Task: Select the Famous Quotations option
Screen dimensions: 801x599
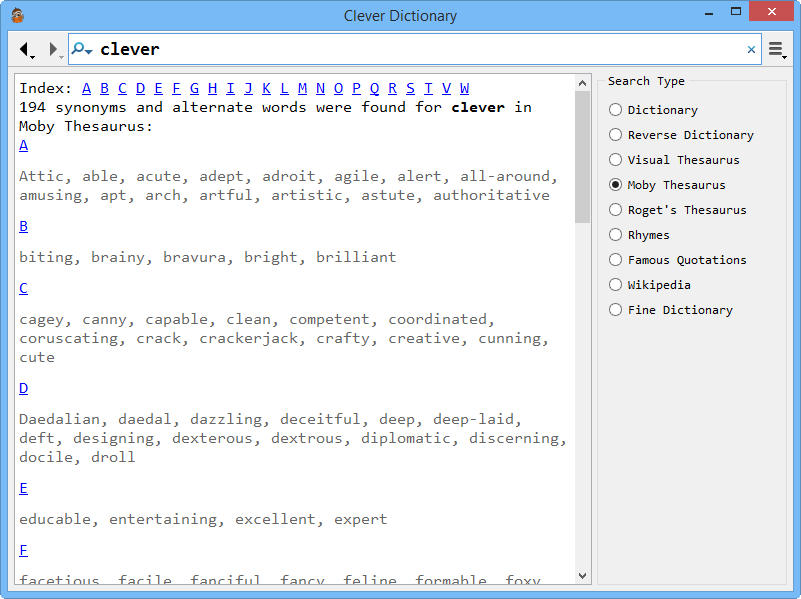Action: click(x=678, y=260)
